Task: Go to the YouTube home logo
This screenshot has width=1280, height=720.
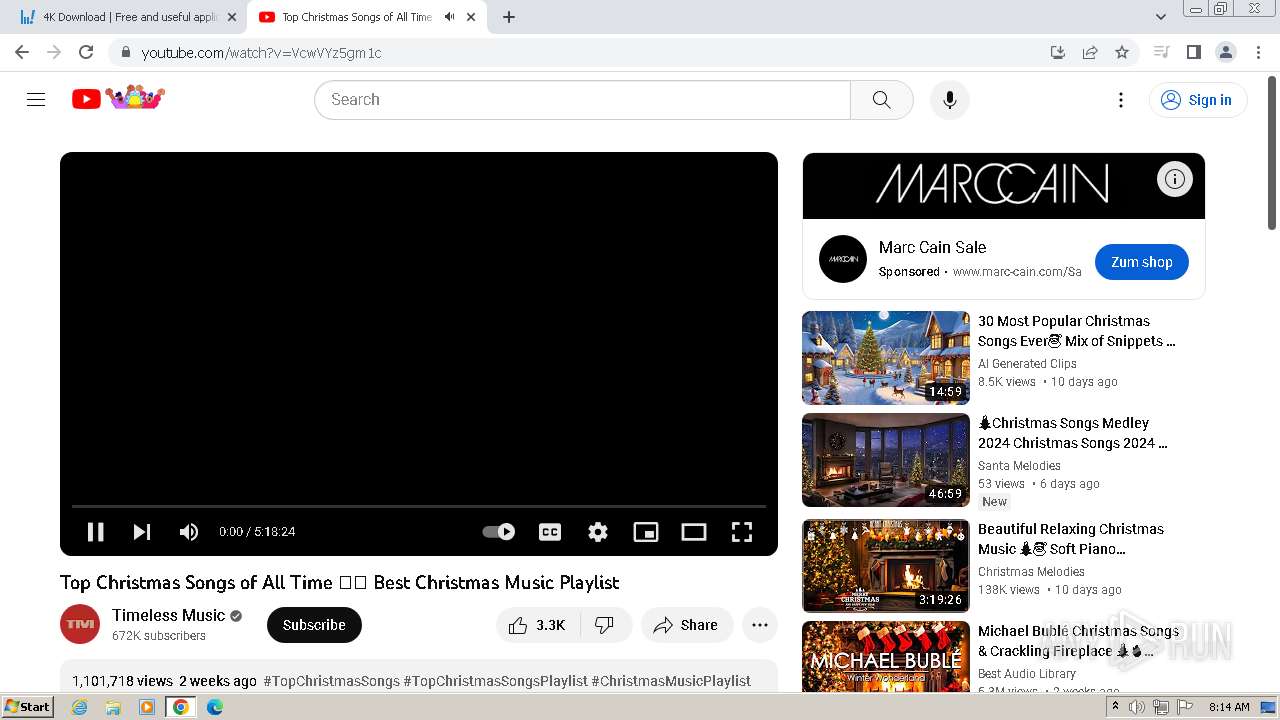Action: click(118, 98)
